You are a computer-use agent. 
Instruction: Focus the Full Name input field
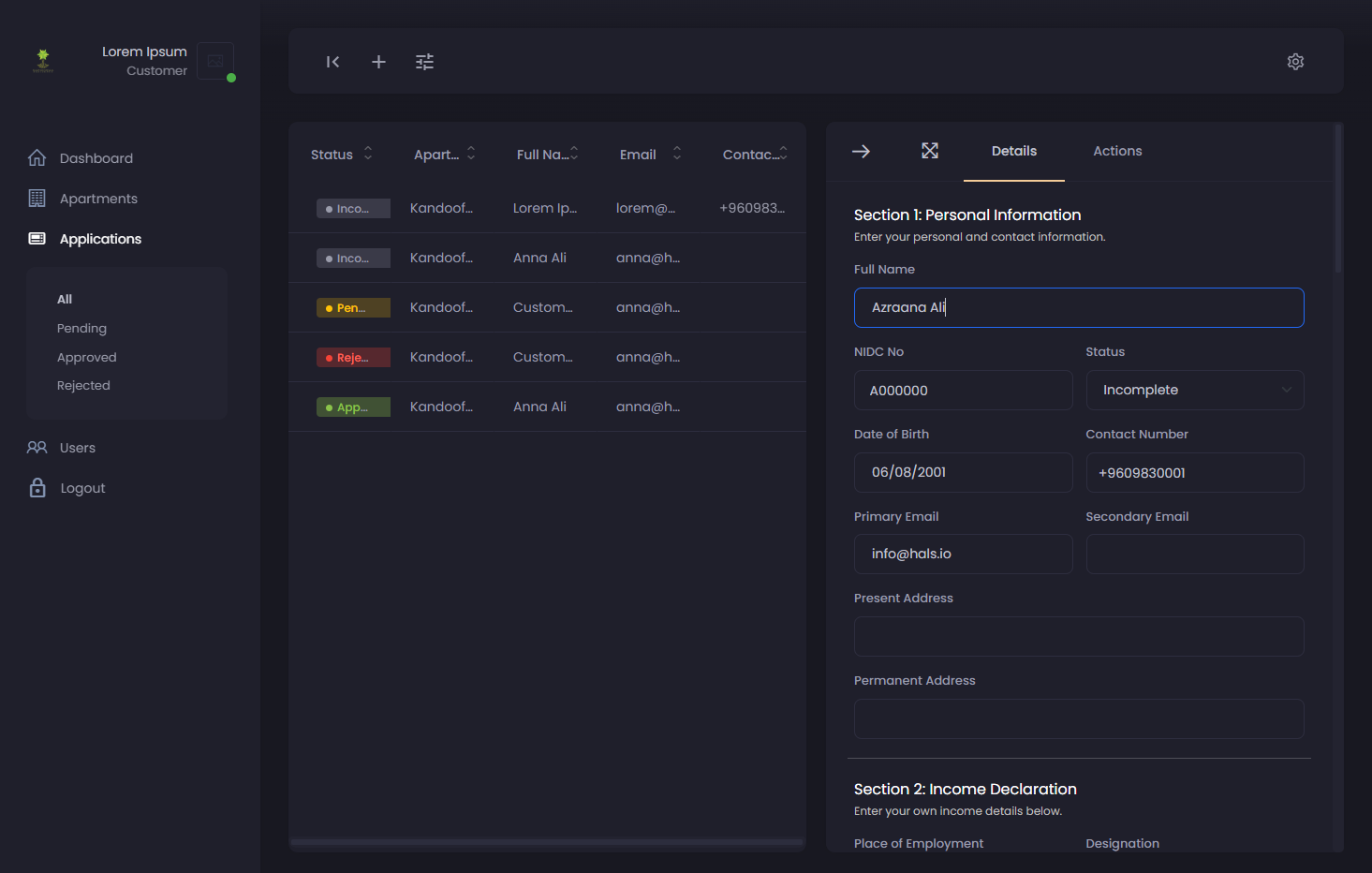pyautogui.click(x=1079, y=307)
